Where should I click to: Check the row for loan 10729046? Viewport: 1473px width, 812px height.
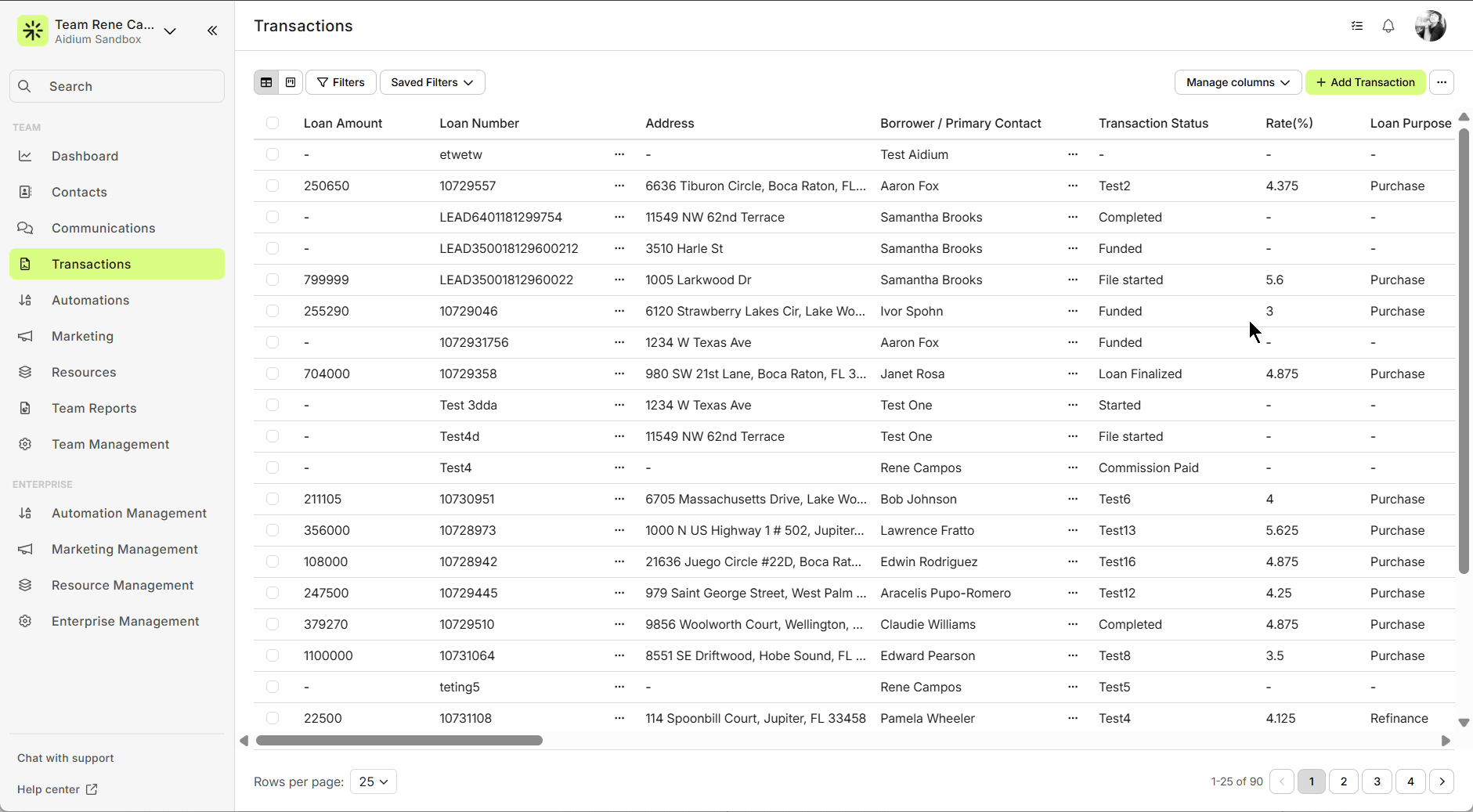[273, 311]
